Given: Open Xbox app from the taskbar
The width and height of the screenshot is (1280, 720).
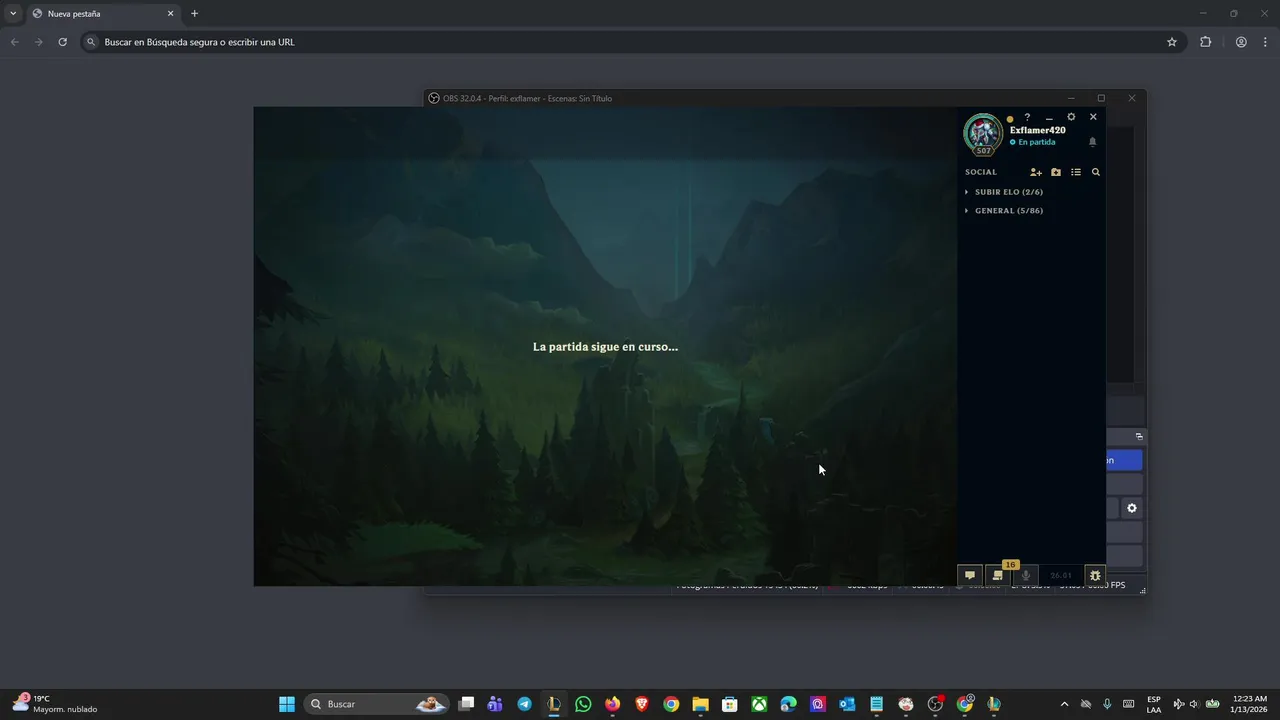Looking at the screenshot, I should (x=759, y=704).
